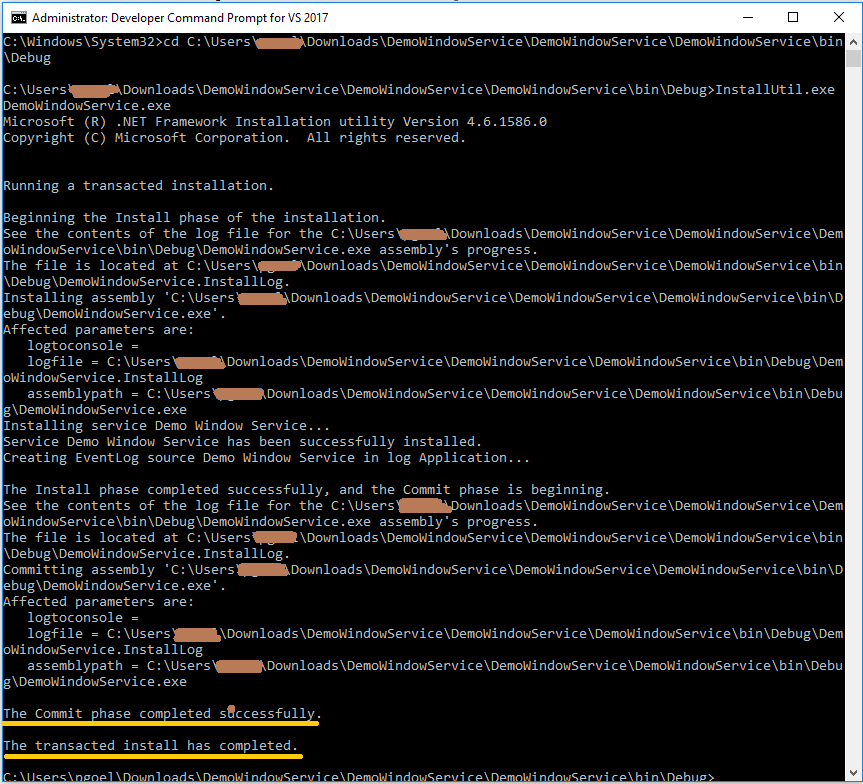Screen dimensions: 863x784
Task: Click below the scrollbar thumb to page down
Action: click(853, 400)
